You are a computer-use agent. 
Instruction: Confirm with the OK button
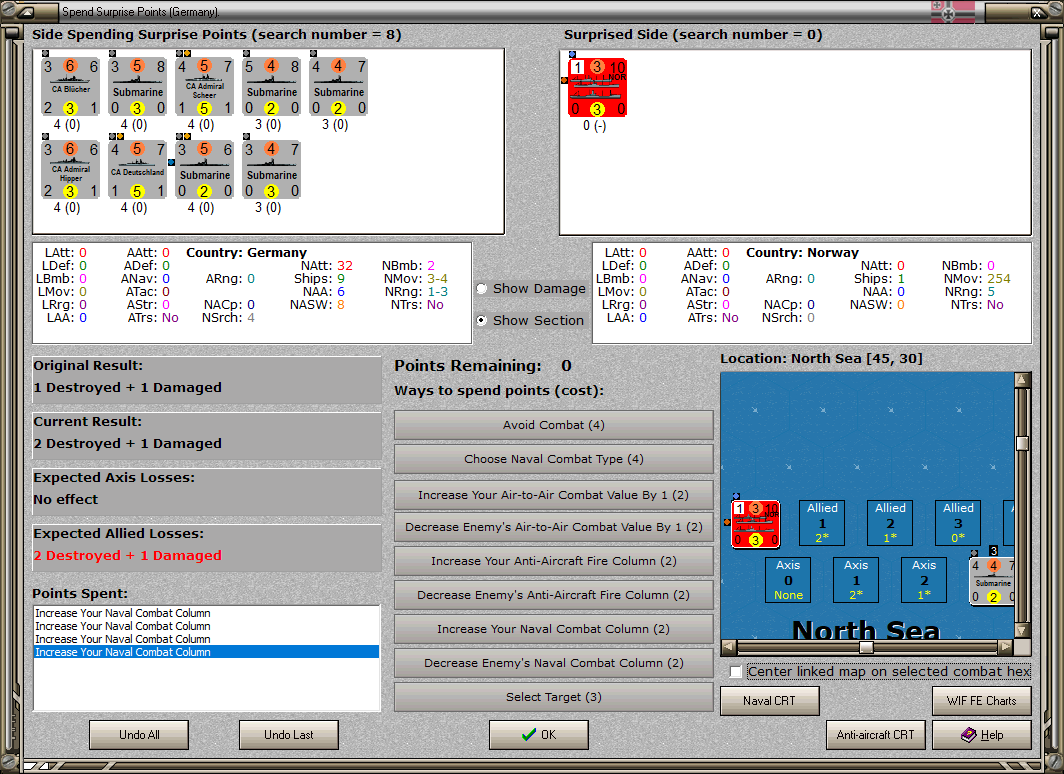pyautogui.click(x=539, y=735)
